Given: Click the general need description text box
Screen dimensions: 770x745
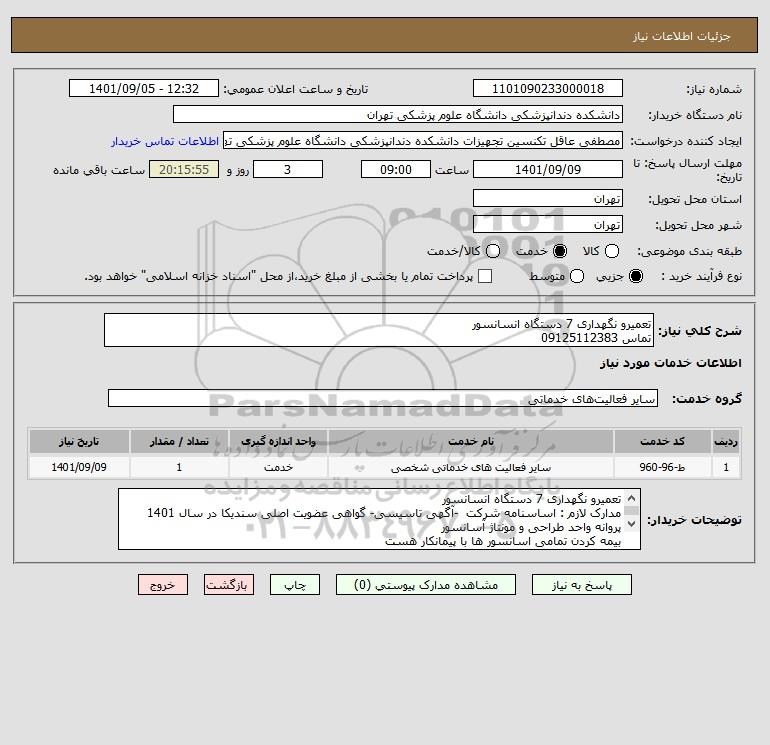Looking at the screenshot, I should [379, 331].
